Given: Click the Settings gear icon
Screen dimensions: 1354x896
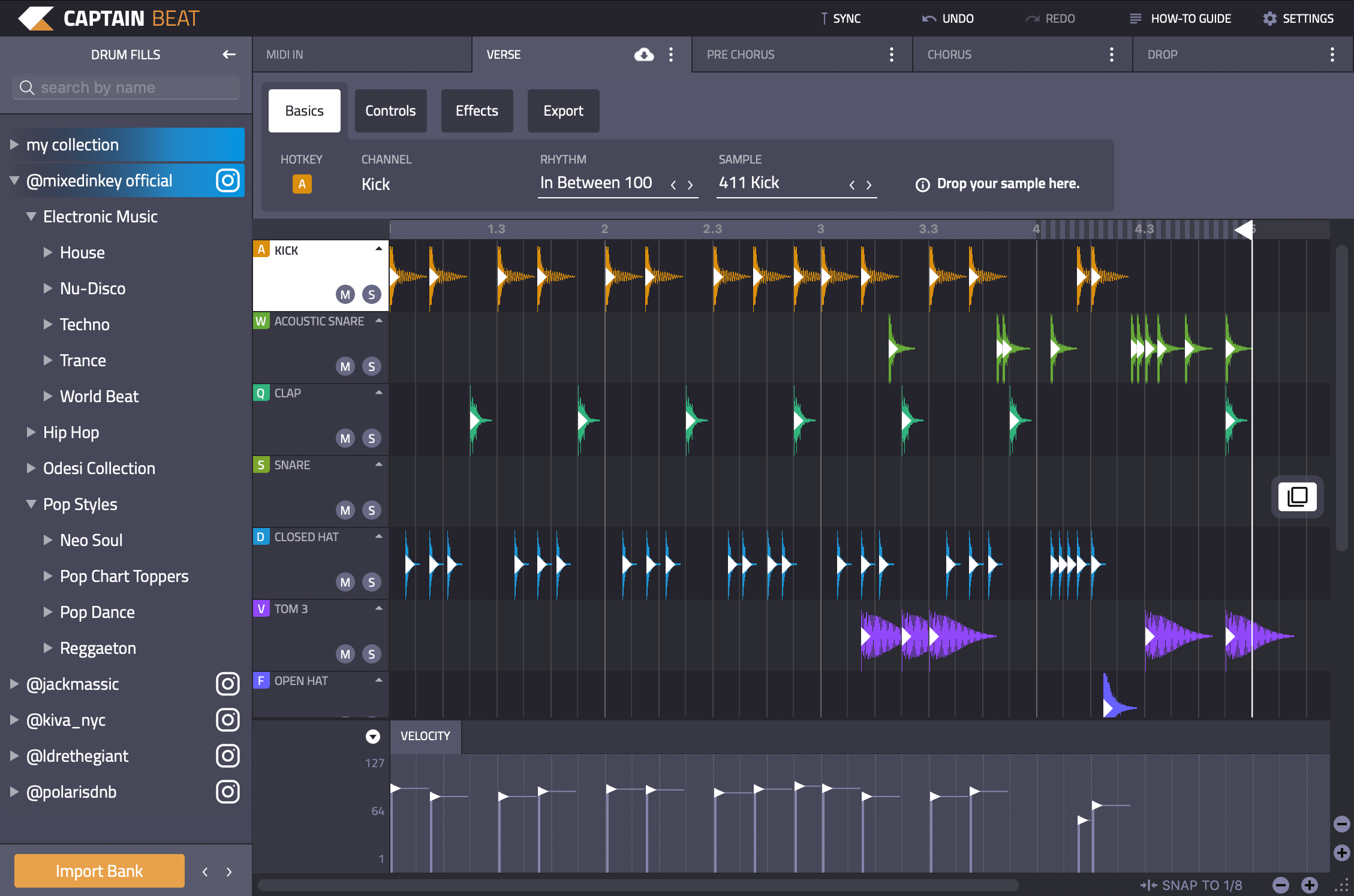Looking at the screenshot, I should pyautogui.click(x=1269, y=19).
